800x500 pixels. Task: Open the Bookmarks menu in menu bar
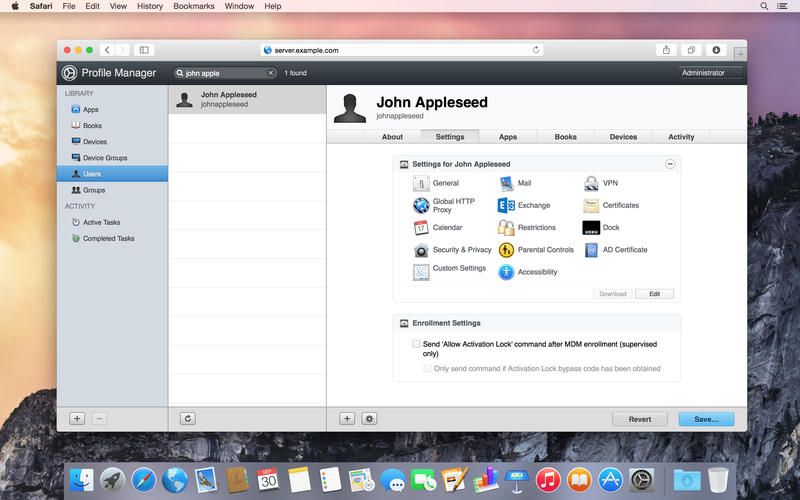pos(192,6)
